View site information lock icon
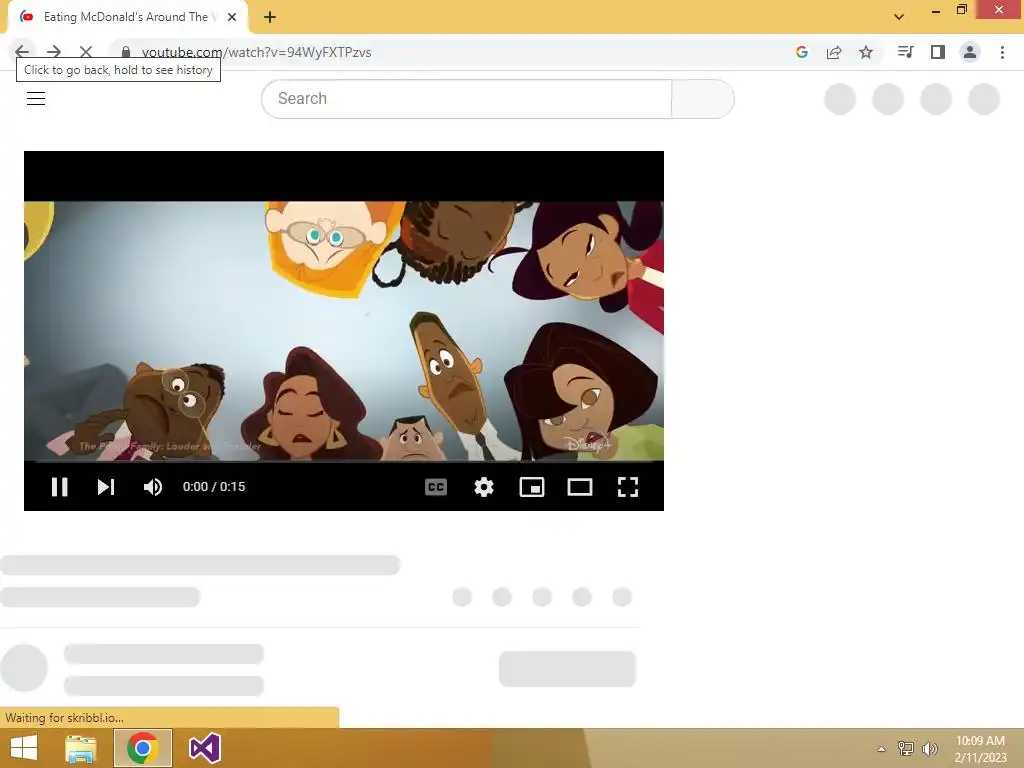Viewport: 1024px width, 768px height. (126, 52)
